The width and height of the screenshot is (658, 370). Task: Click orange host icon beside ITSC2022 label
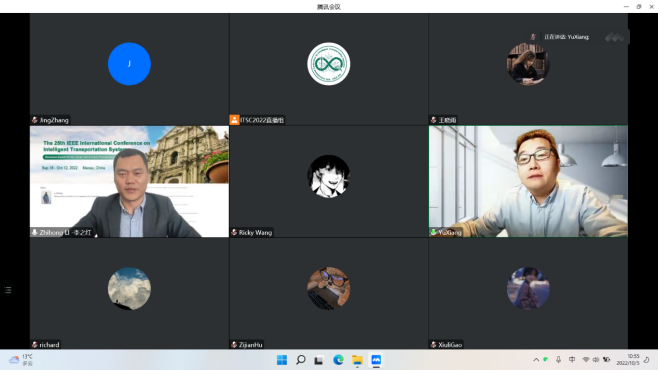pyautogui.click(x=234, y=120)
